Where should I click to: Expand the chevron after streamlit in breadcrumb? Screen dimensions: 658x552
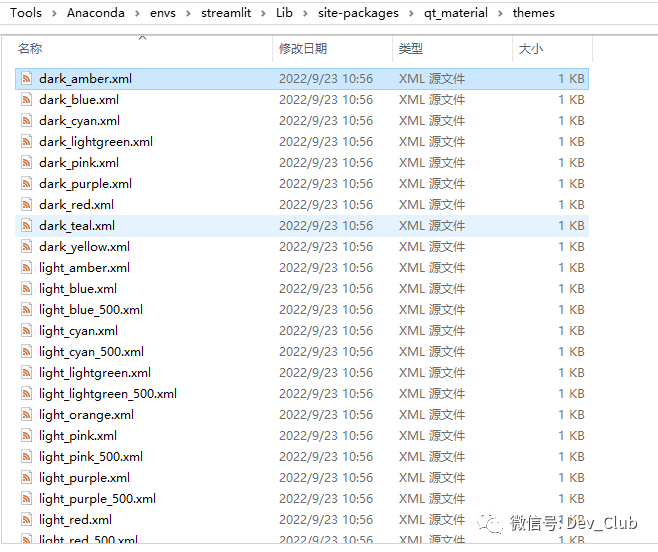pos(263,13)
